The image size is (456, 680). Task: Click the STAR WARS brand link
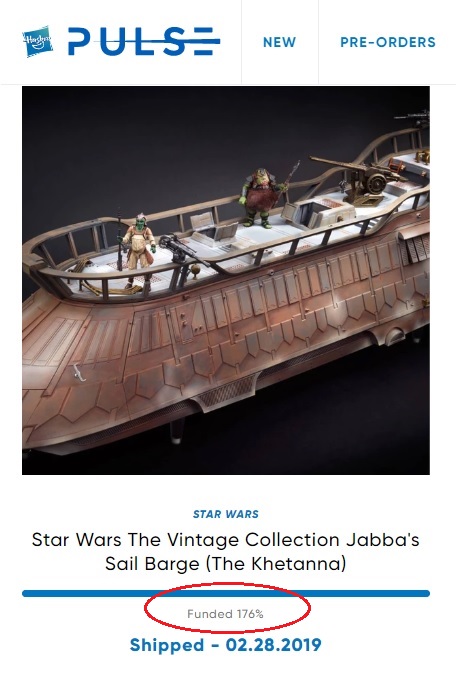pos(226,514)
